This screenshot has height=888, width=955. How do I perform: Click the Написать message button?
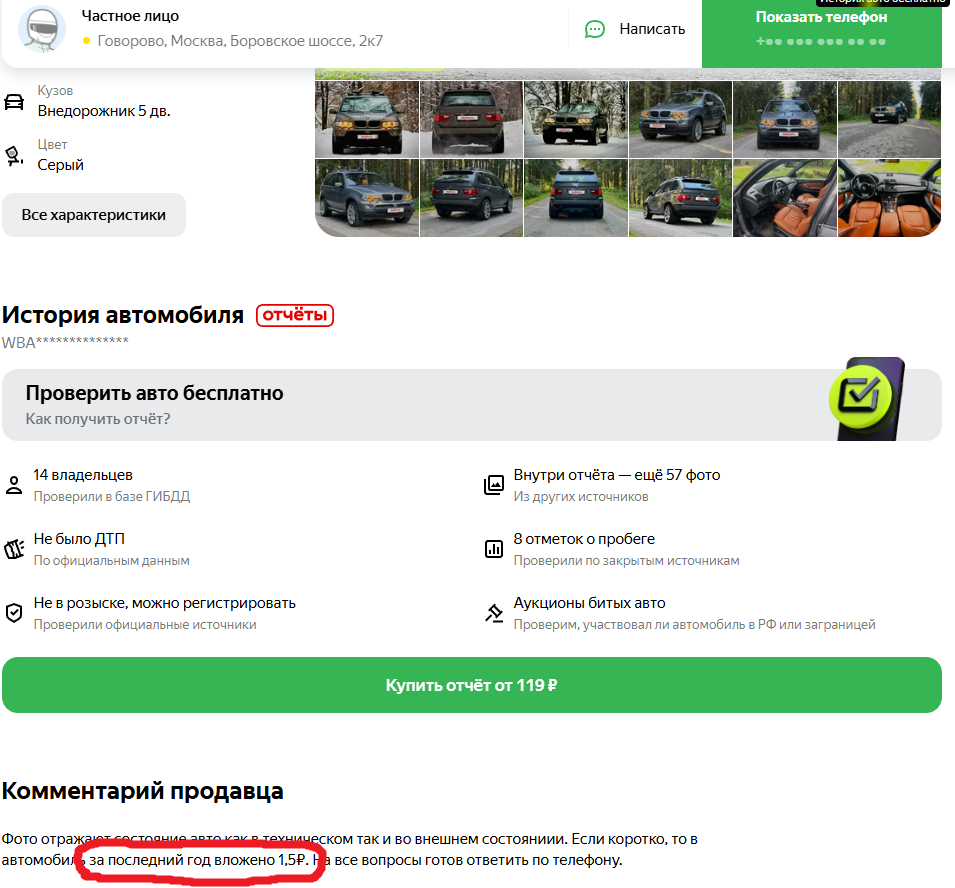point(635,29)
